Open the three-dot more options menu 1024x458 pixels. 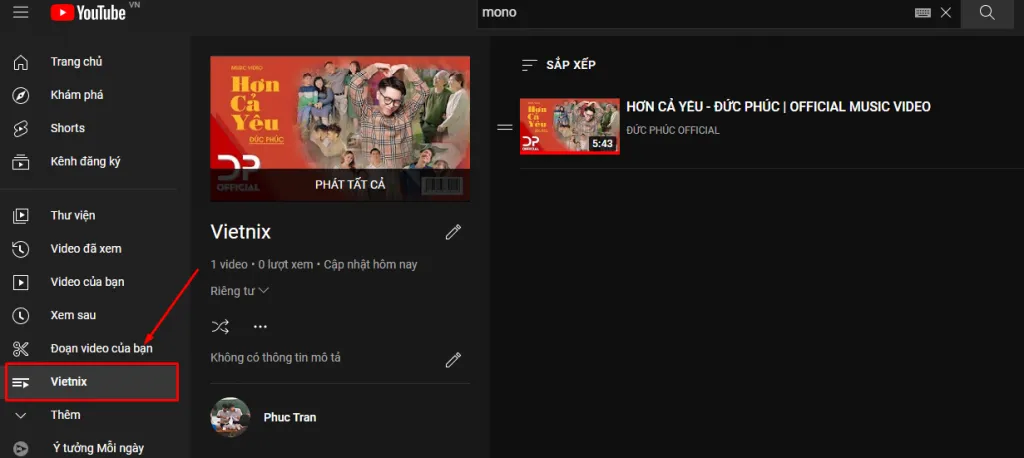pyautogui.click(x=260, y=327)
